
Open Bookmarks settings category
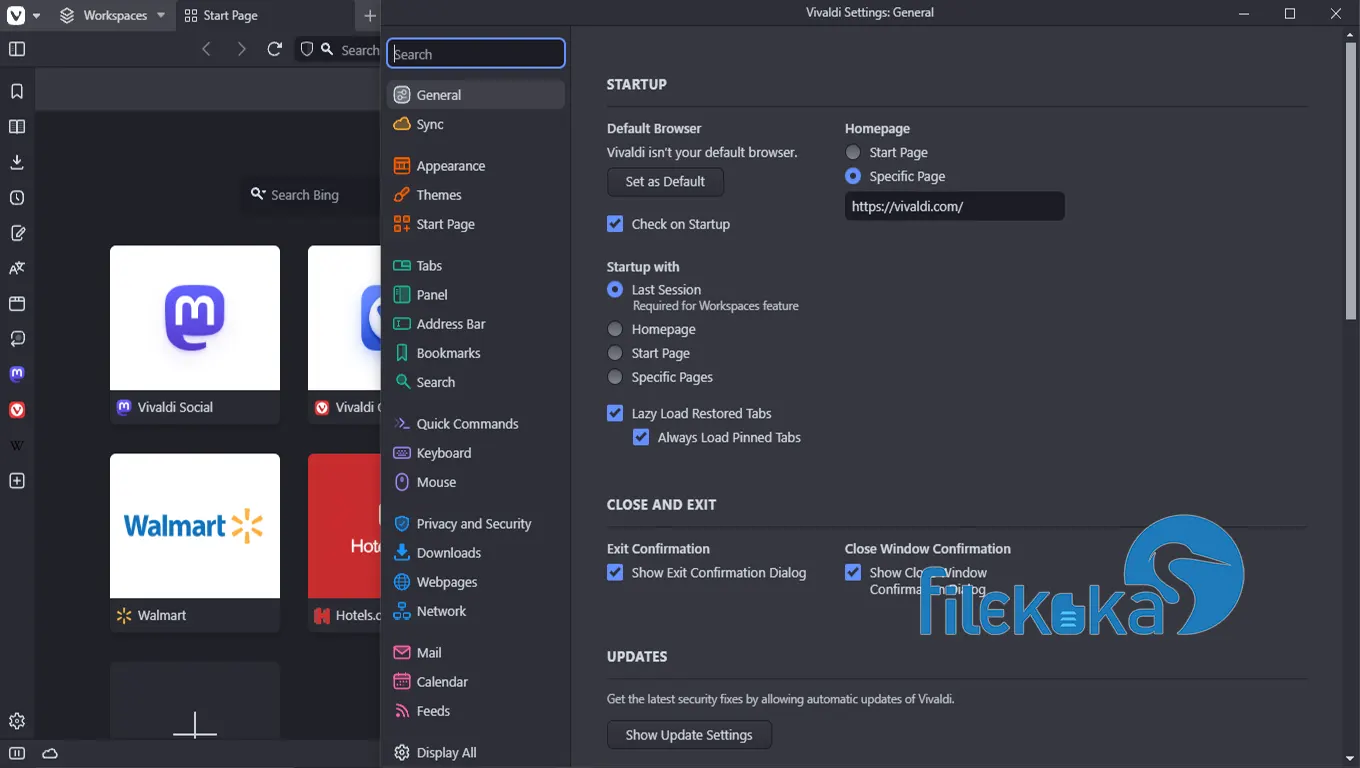[476, 353]
